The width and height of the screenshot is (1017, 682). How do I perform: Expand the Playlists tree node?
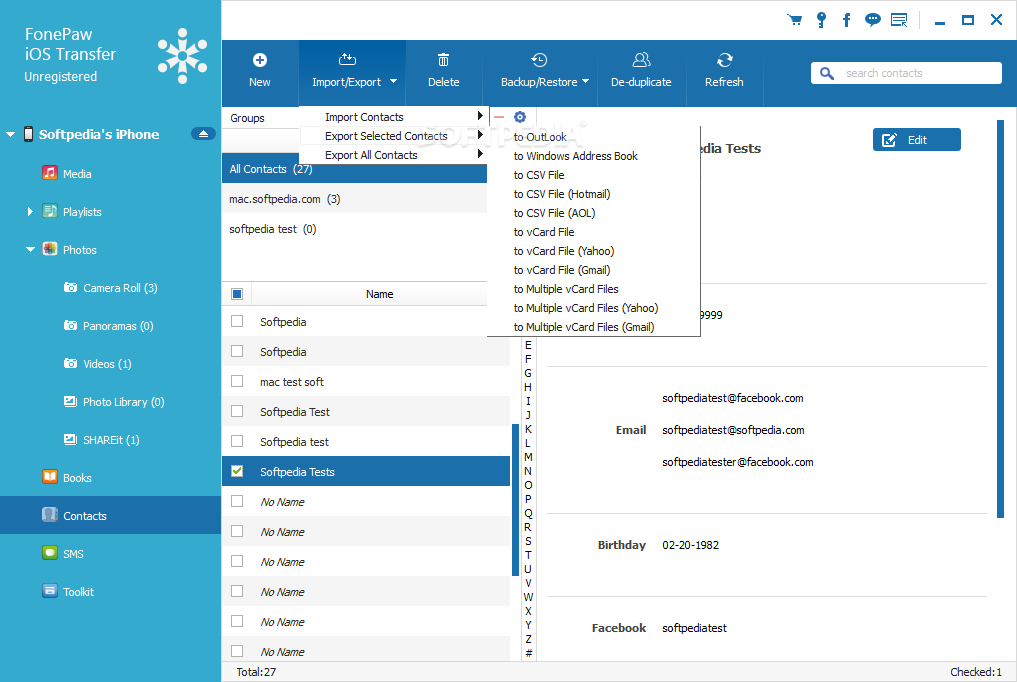tap(30, 211)
